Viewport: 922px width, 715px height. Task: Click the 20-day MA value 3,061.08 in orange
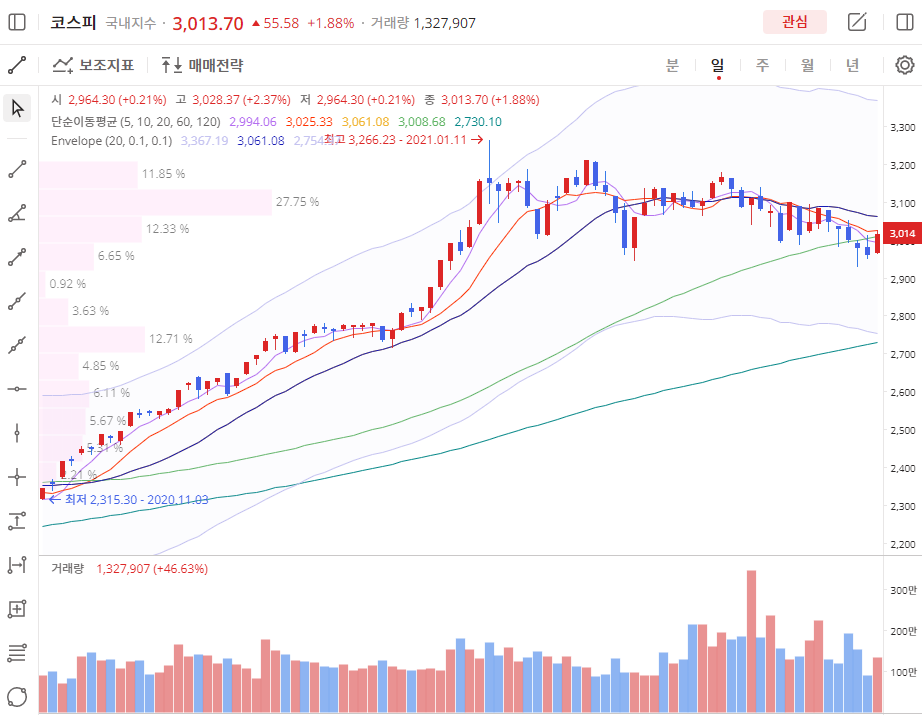[366, 122]
